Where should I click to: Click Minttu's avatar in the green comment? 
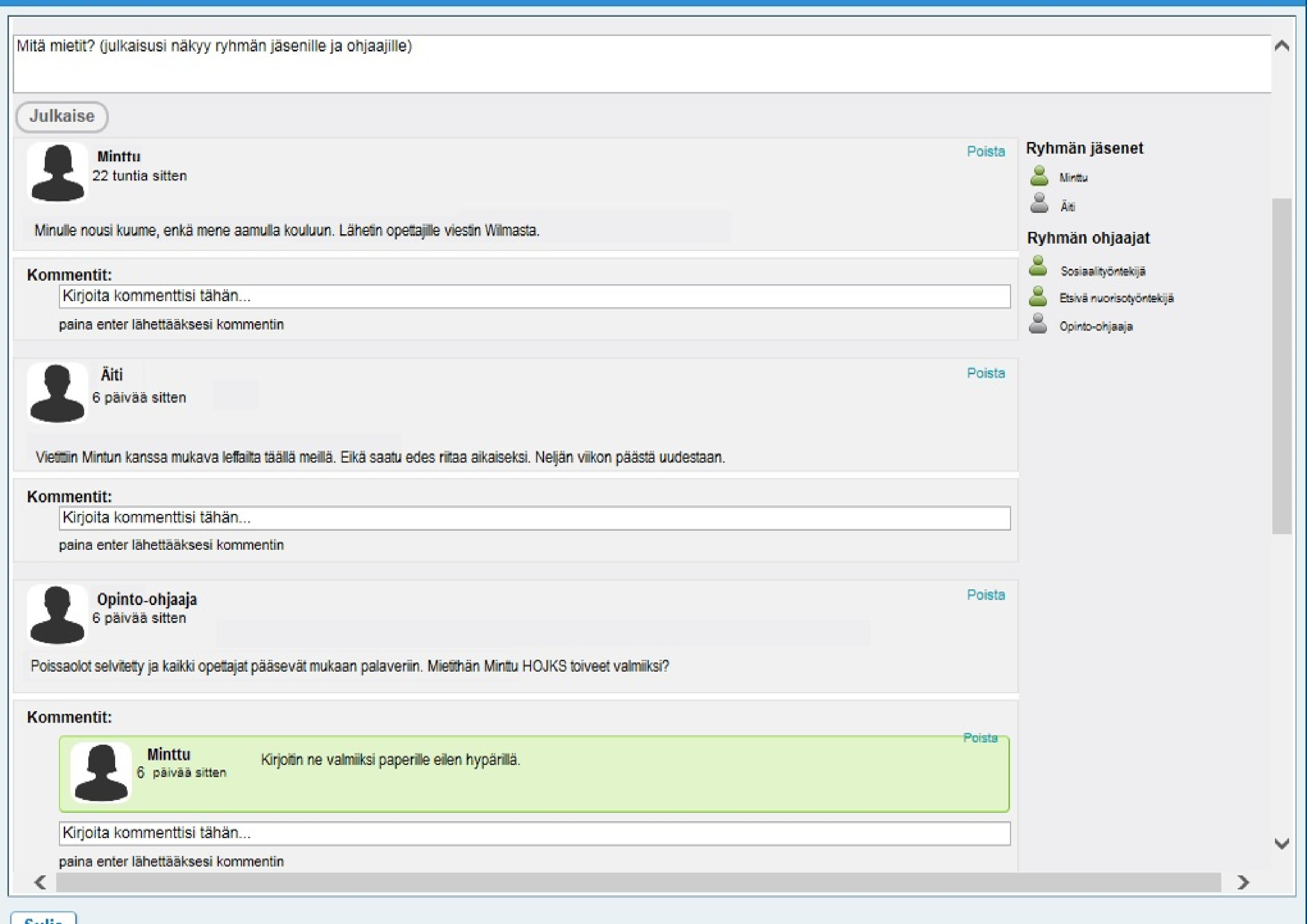(101, 772)
